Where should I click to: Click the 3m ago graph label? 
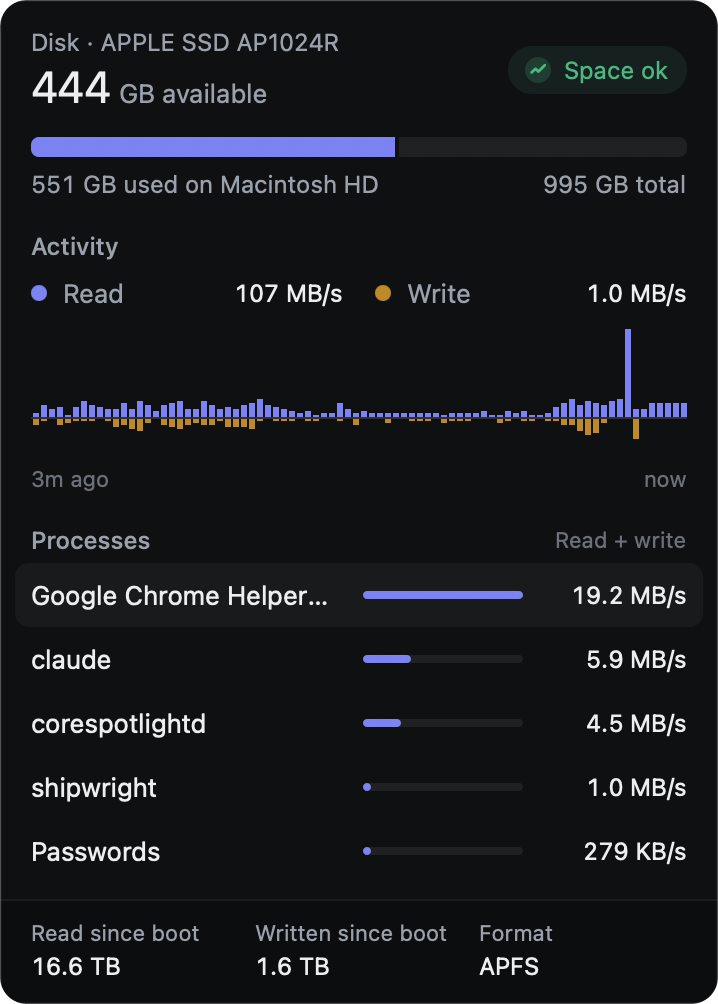[70, 480]
